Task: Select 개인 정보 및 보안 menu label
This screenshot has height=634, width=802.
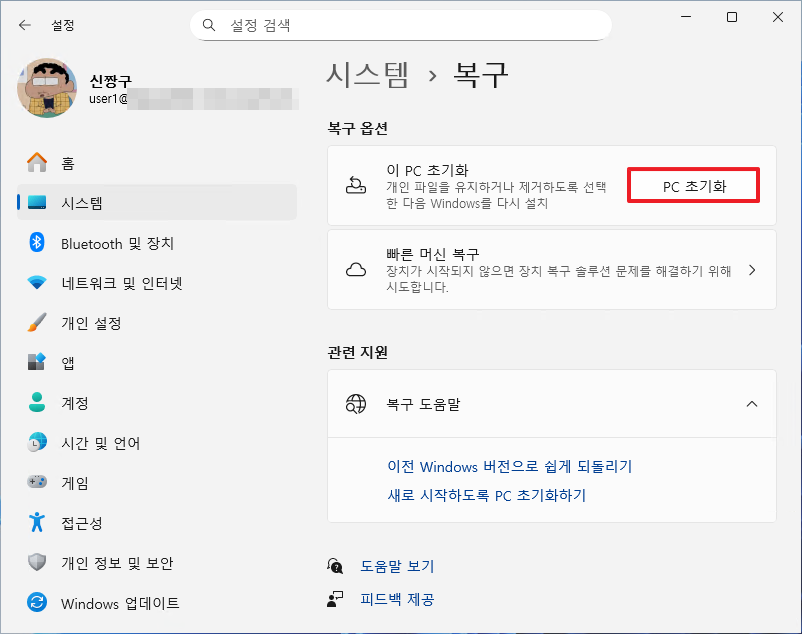Action: (x=117, y=562)
